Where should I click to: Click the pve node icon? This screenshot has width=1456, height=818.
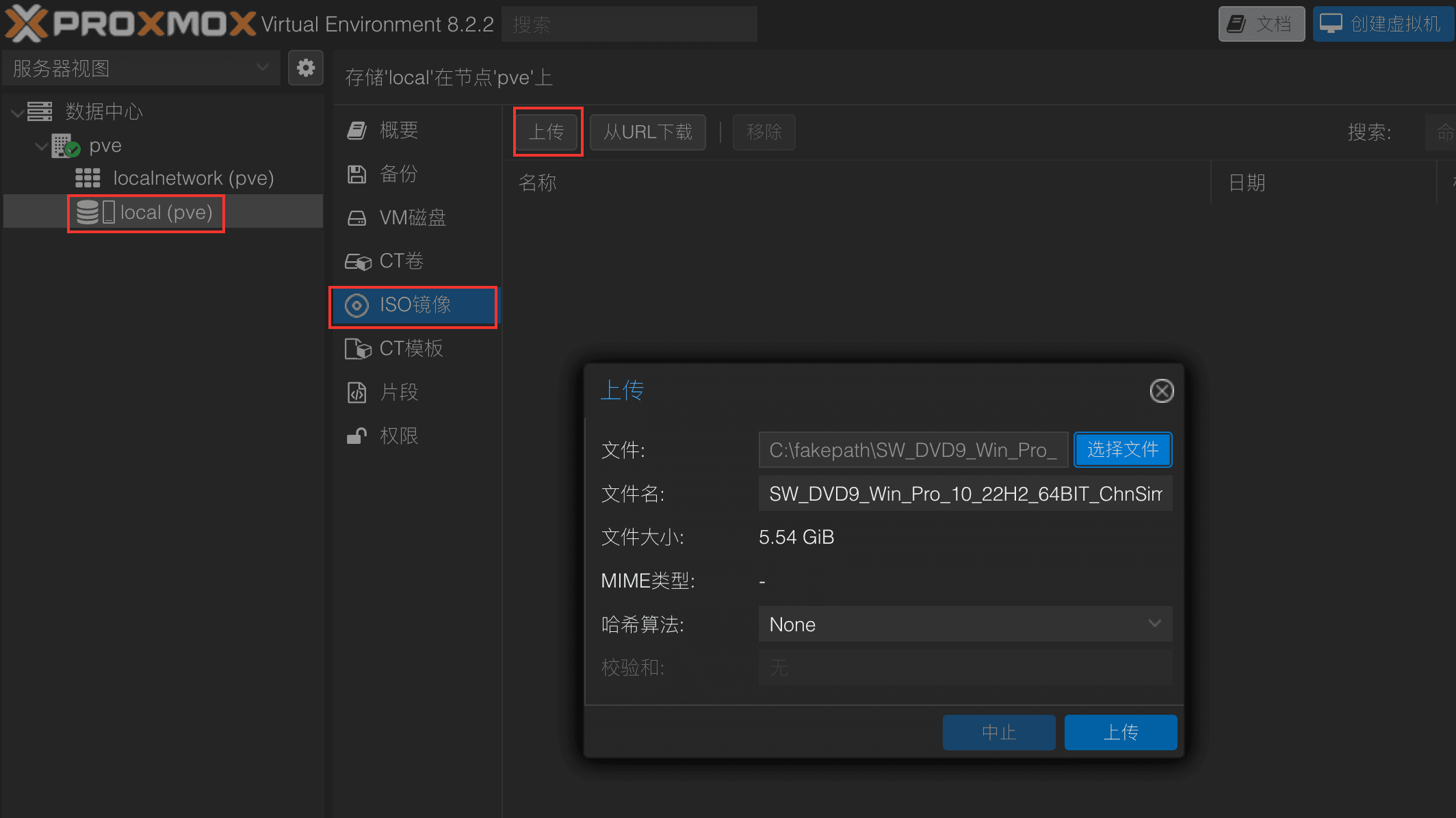[66, 145]
